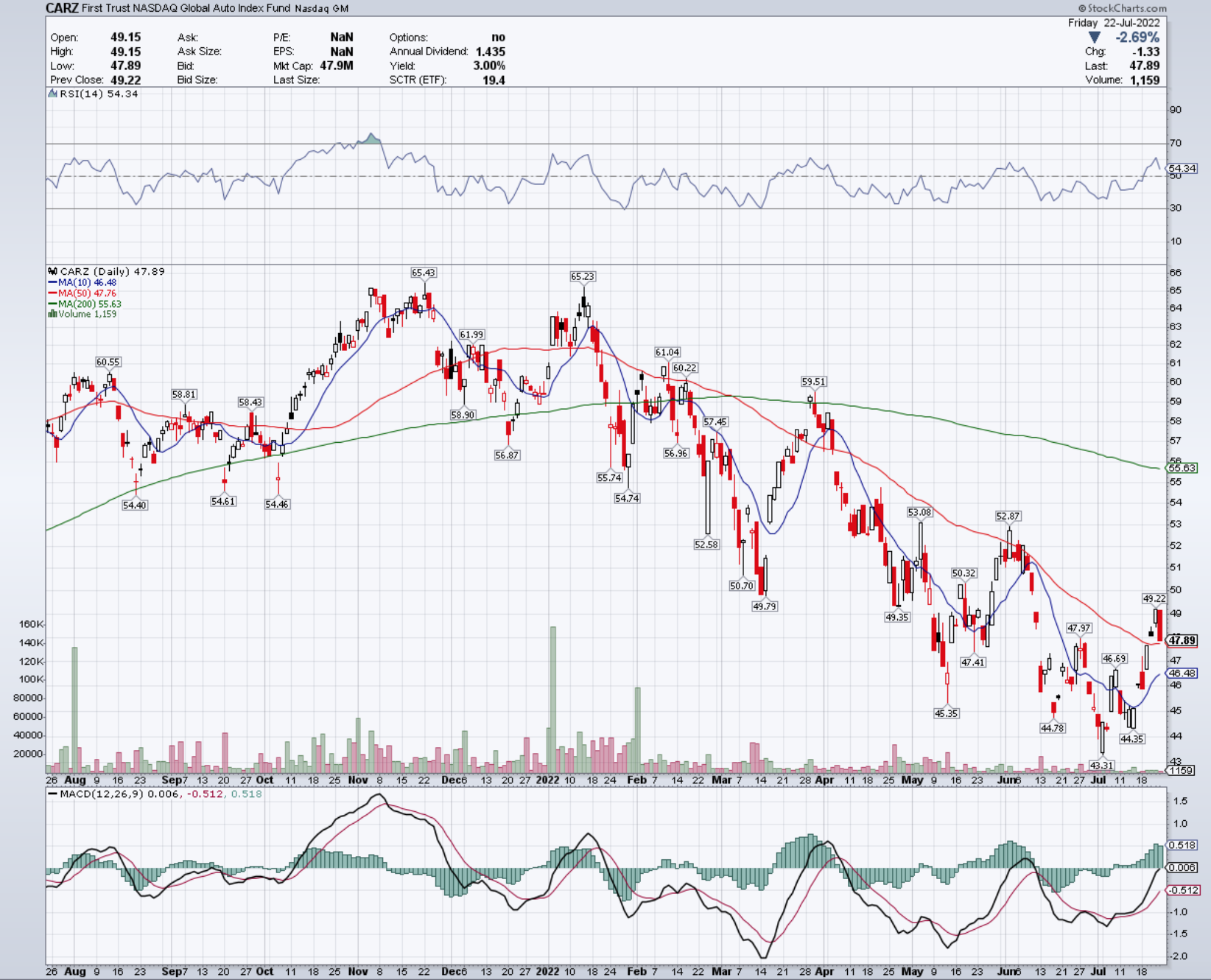The image size is (1211, 980).
Task: Select the 55.63 MA200 axis value tag
Action: [x=1182, y=468]
